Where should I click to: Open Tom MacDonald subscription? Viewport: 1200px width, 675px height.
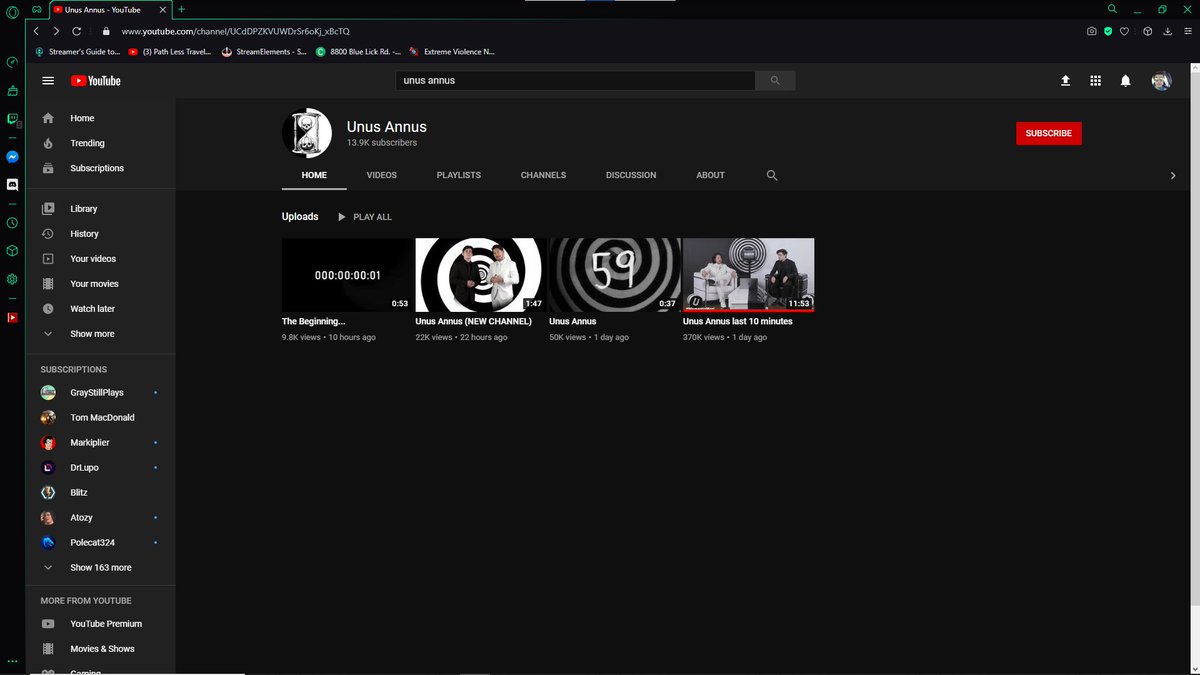100,418
